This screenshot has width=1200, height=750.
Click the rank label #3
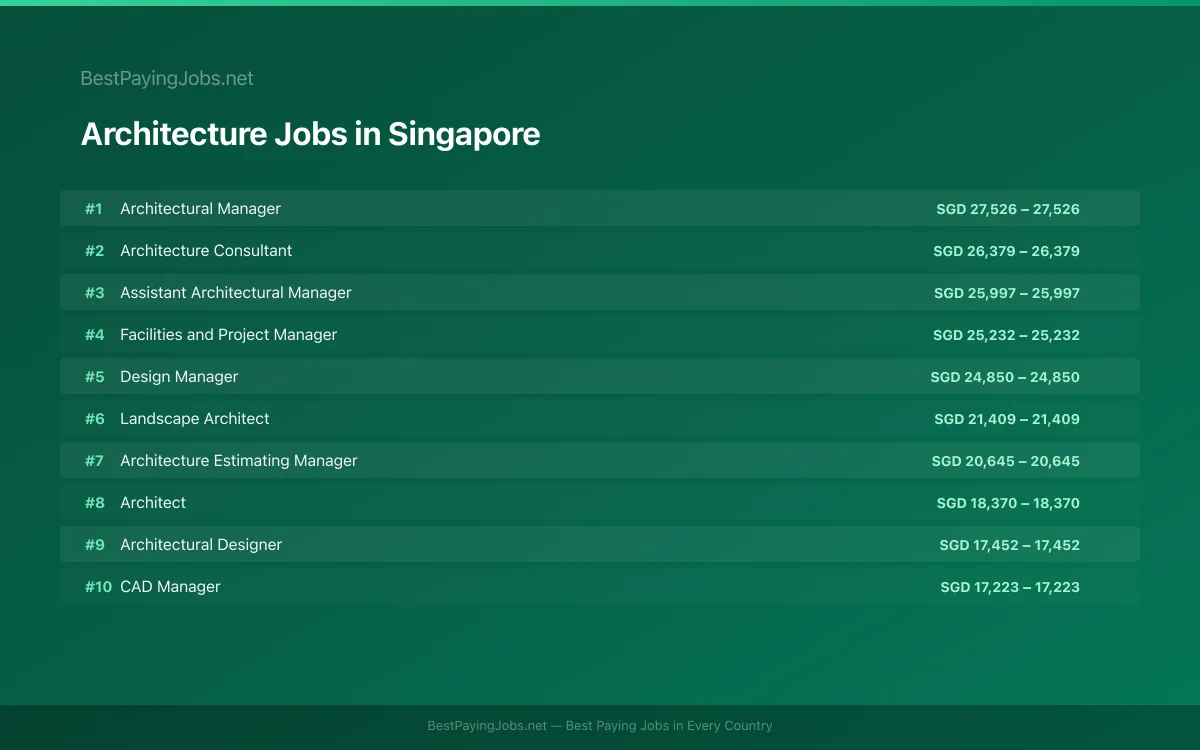click(x=94, y=292)
